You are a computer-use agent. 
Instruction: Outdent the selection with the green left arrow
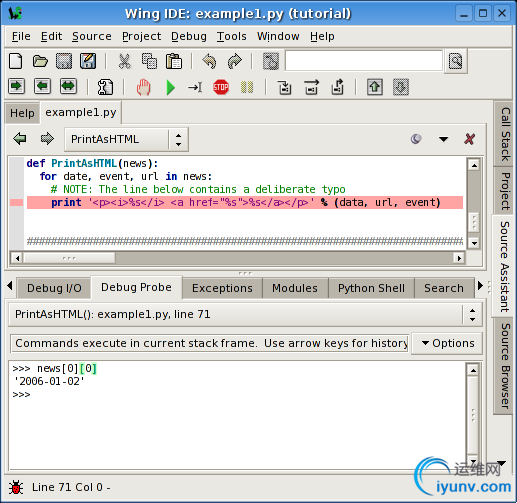pos(42,87)
